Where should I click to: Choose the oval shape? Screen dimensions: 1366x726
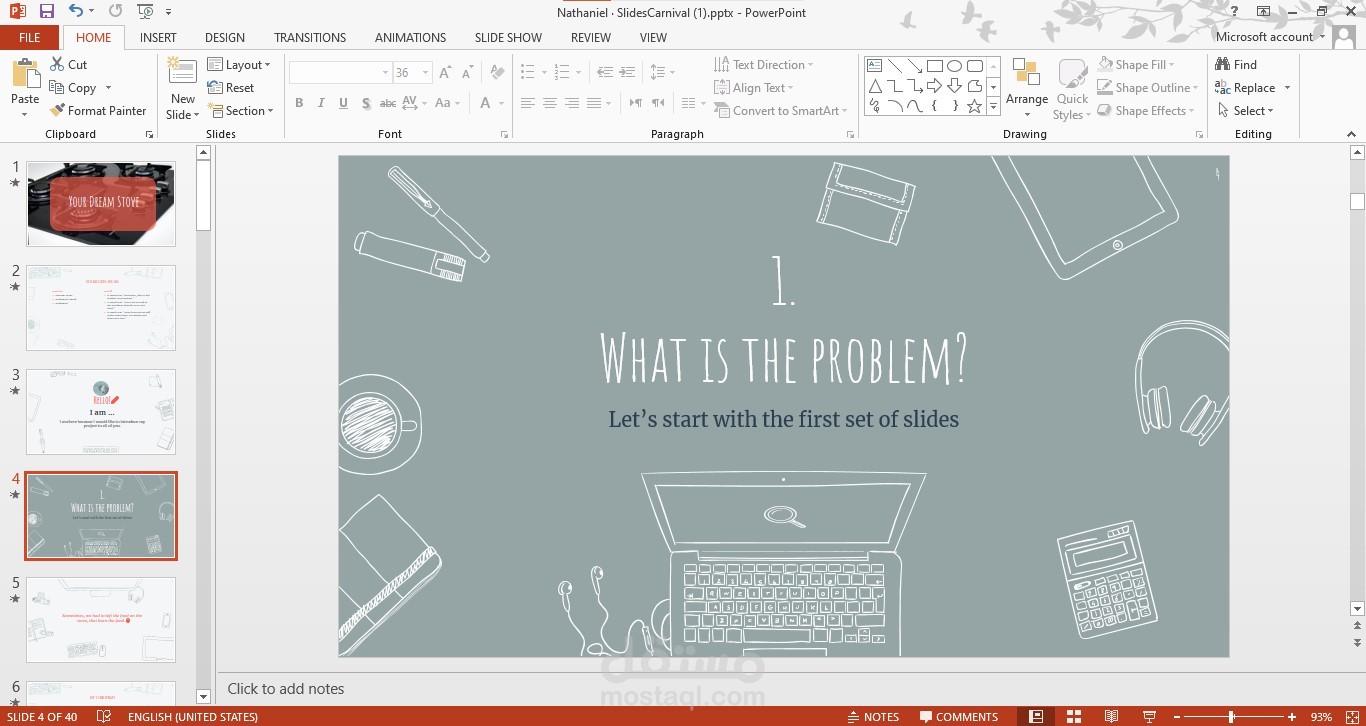pos(955,66)
